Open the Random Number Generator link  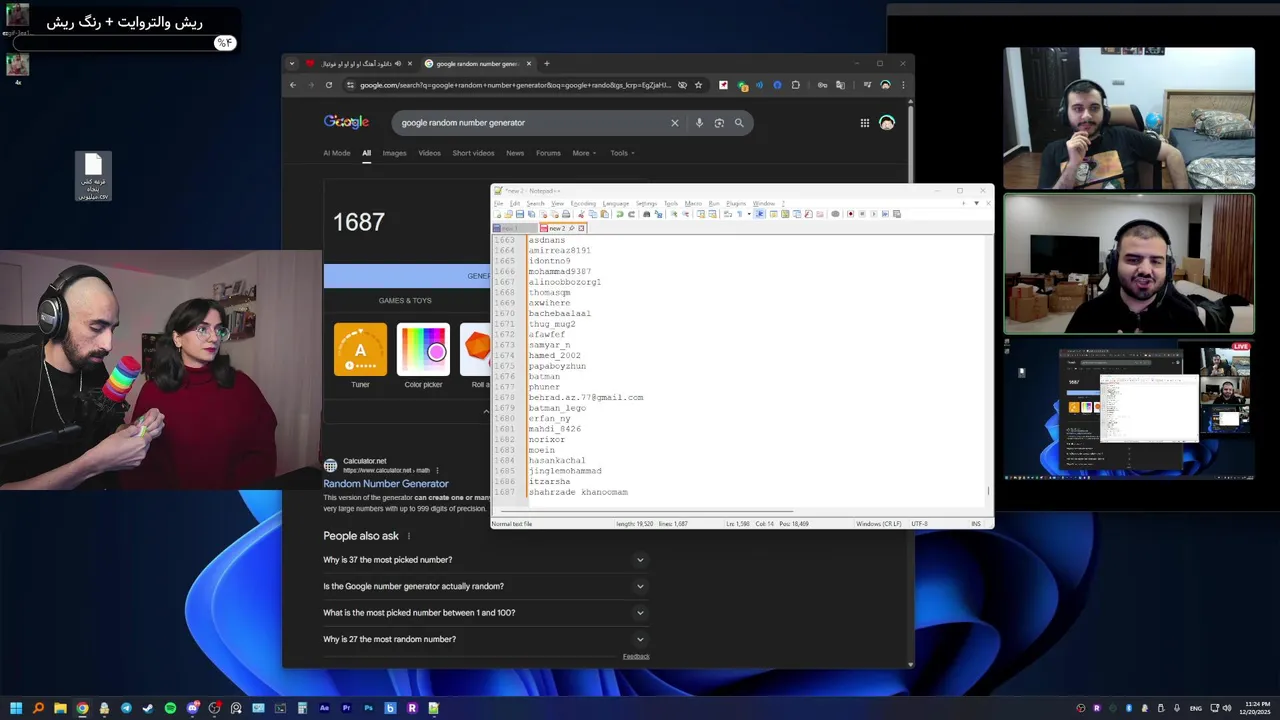386,484
